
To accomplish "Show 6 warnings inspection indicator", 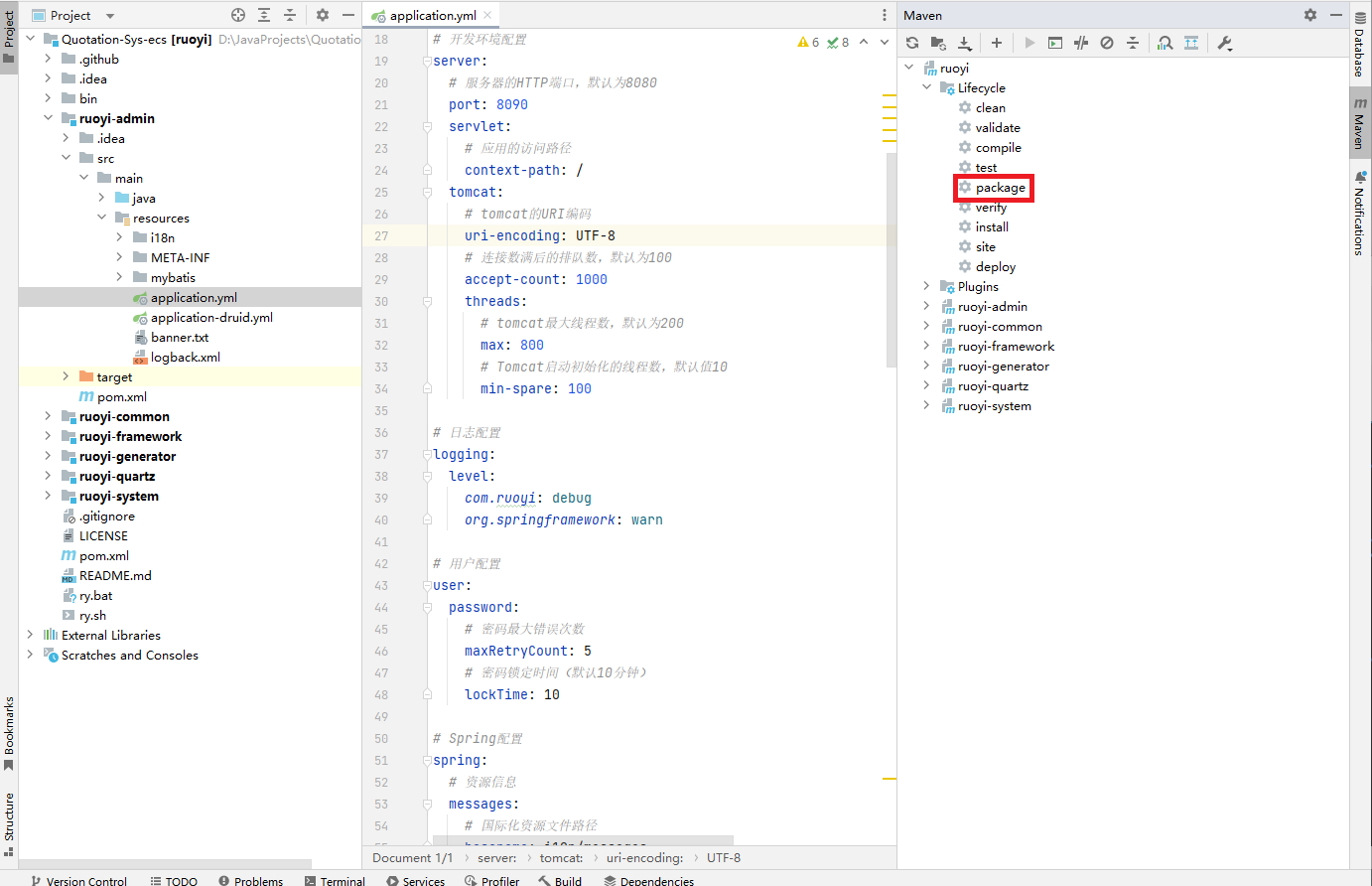I will (808, 42).
